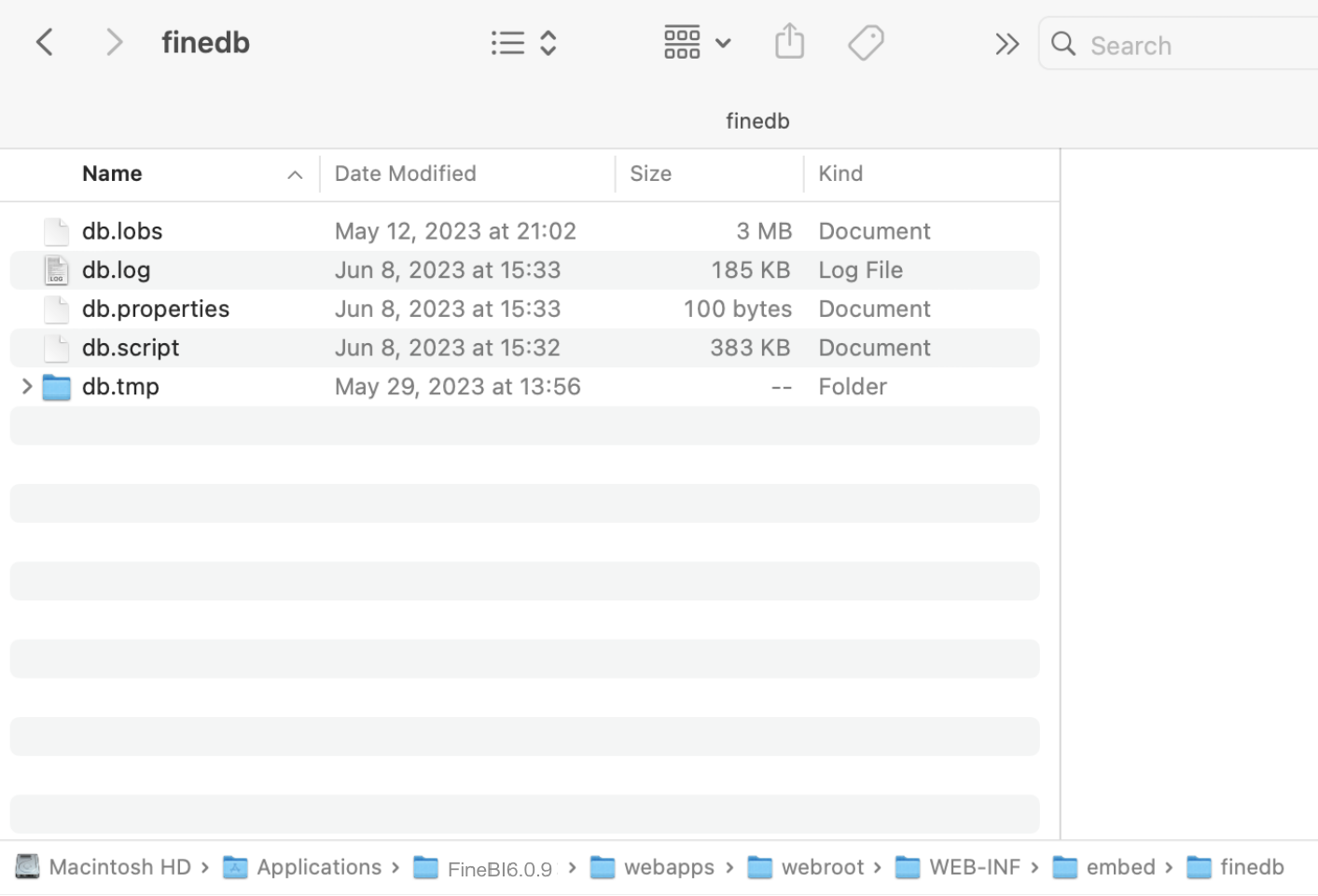Image resolution: width=1318 pixels, height=896 pixels.
Task: Click the magnifying glass in the search field
Action: coord(1063,44)
